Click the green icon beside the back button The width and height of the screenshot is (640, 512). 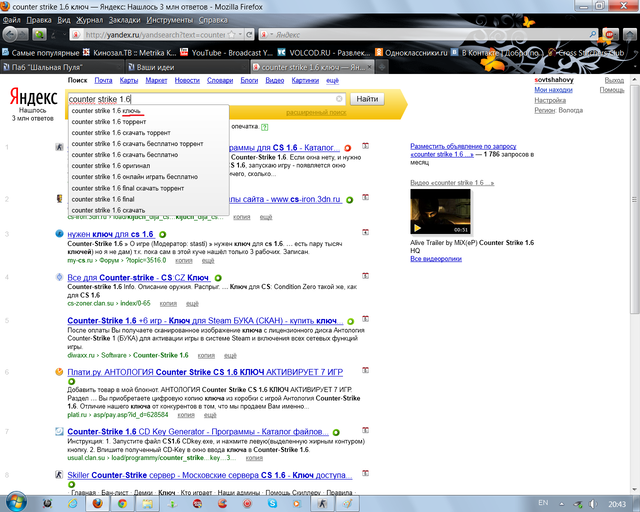click(40, 35)
